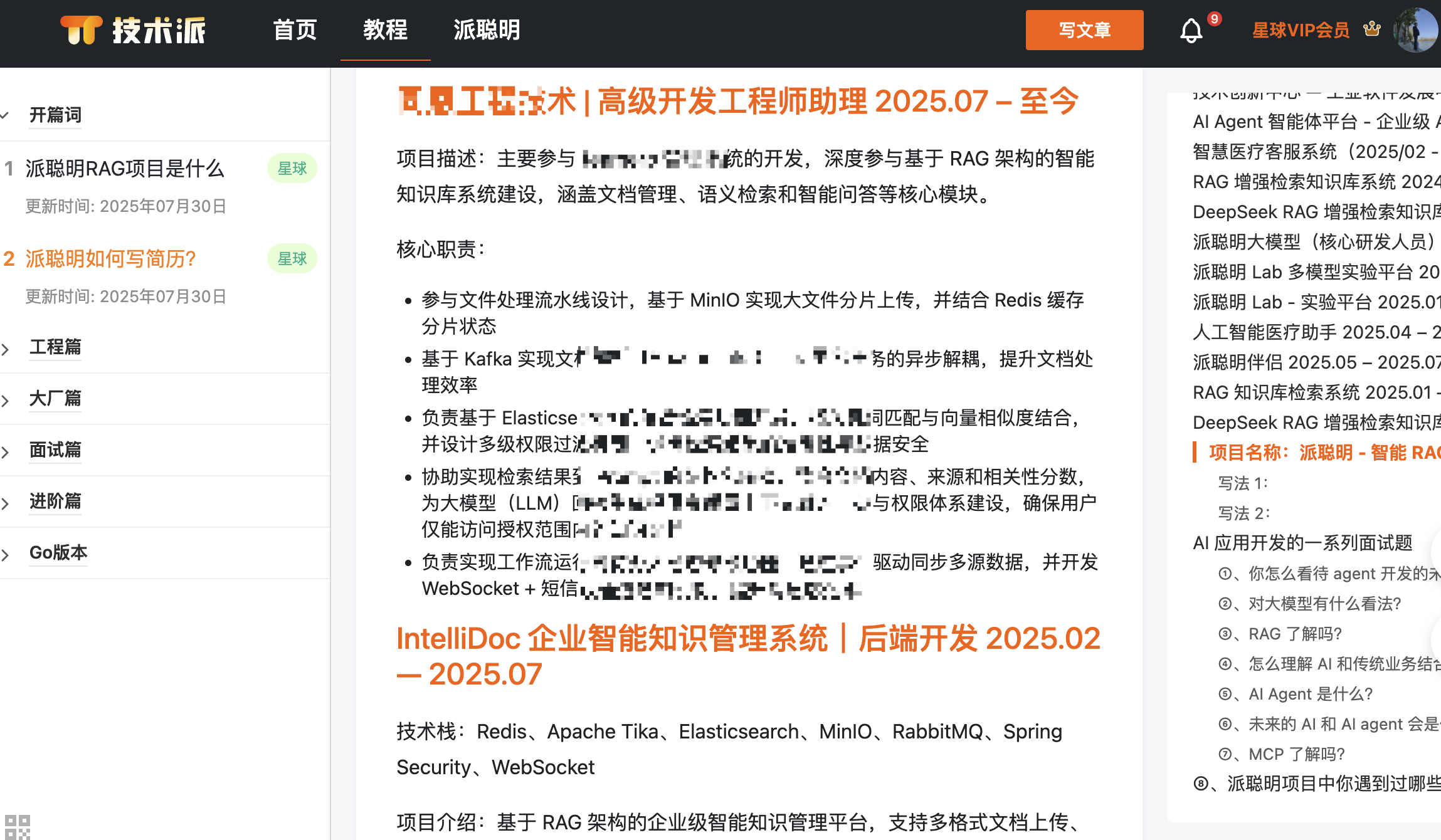Open the user avatar profile picture
Screen dimensions: 1441x840
[x=1415, y=30]
